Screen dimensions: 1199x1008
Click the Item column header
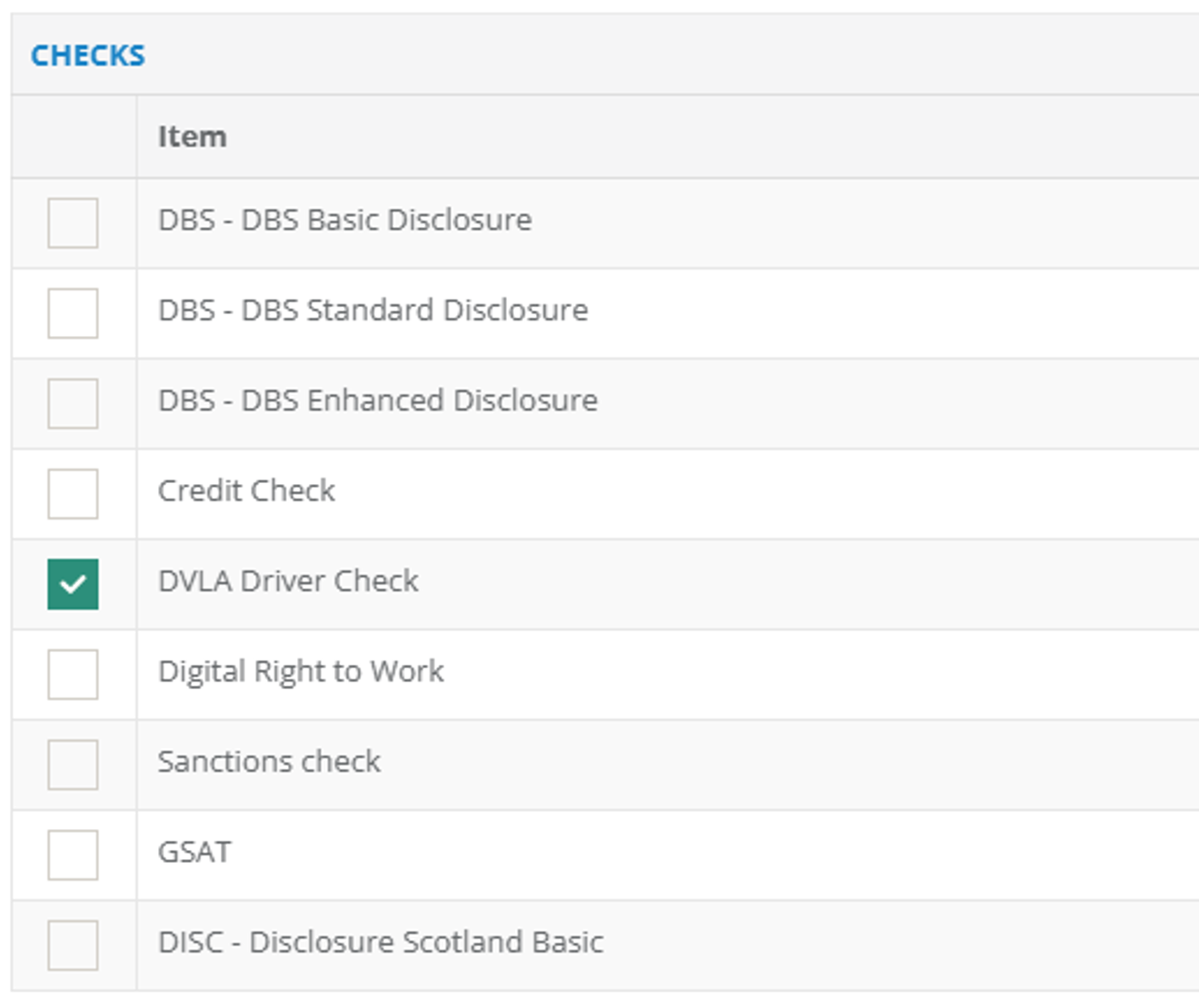(193, 136)
